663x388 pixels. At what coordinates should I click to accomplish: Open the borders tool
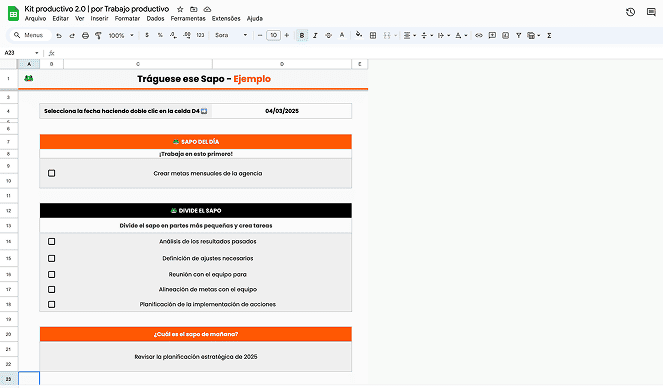[373, 36]
